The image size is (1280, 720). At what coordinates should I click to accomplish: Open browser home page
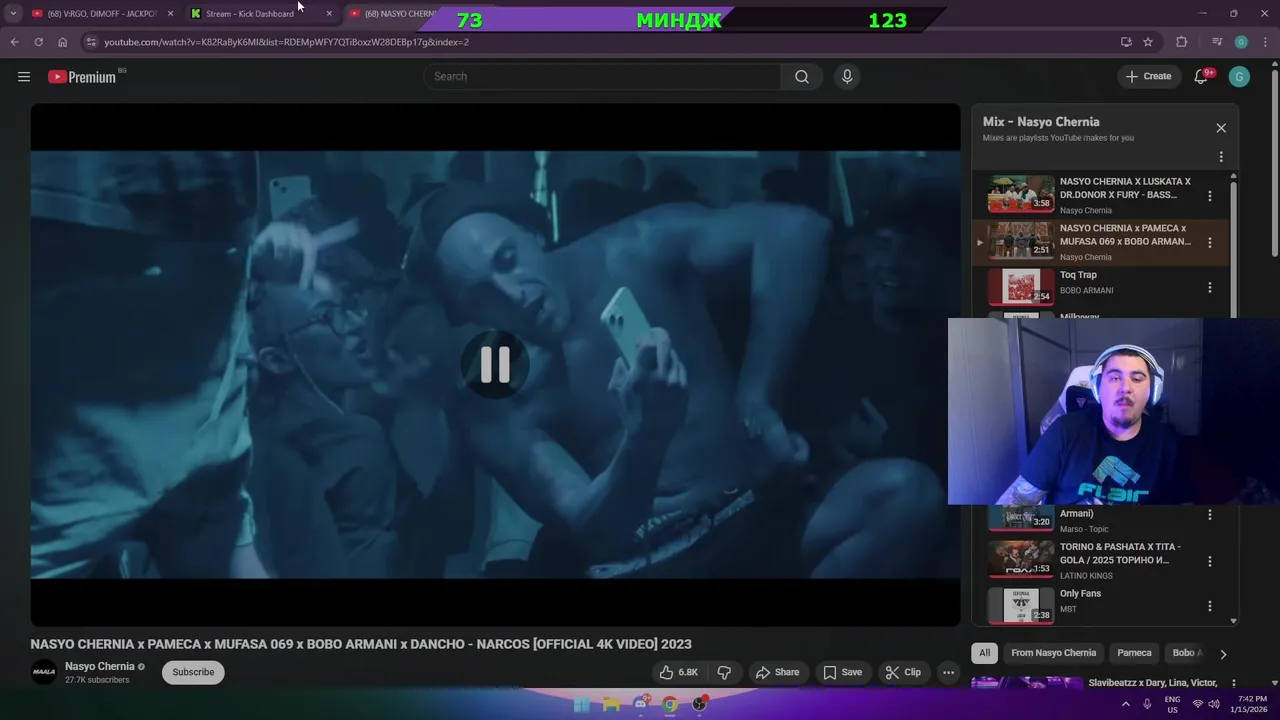[x=62, y=42]
